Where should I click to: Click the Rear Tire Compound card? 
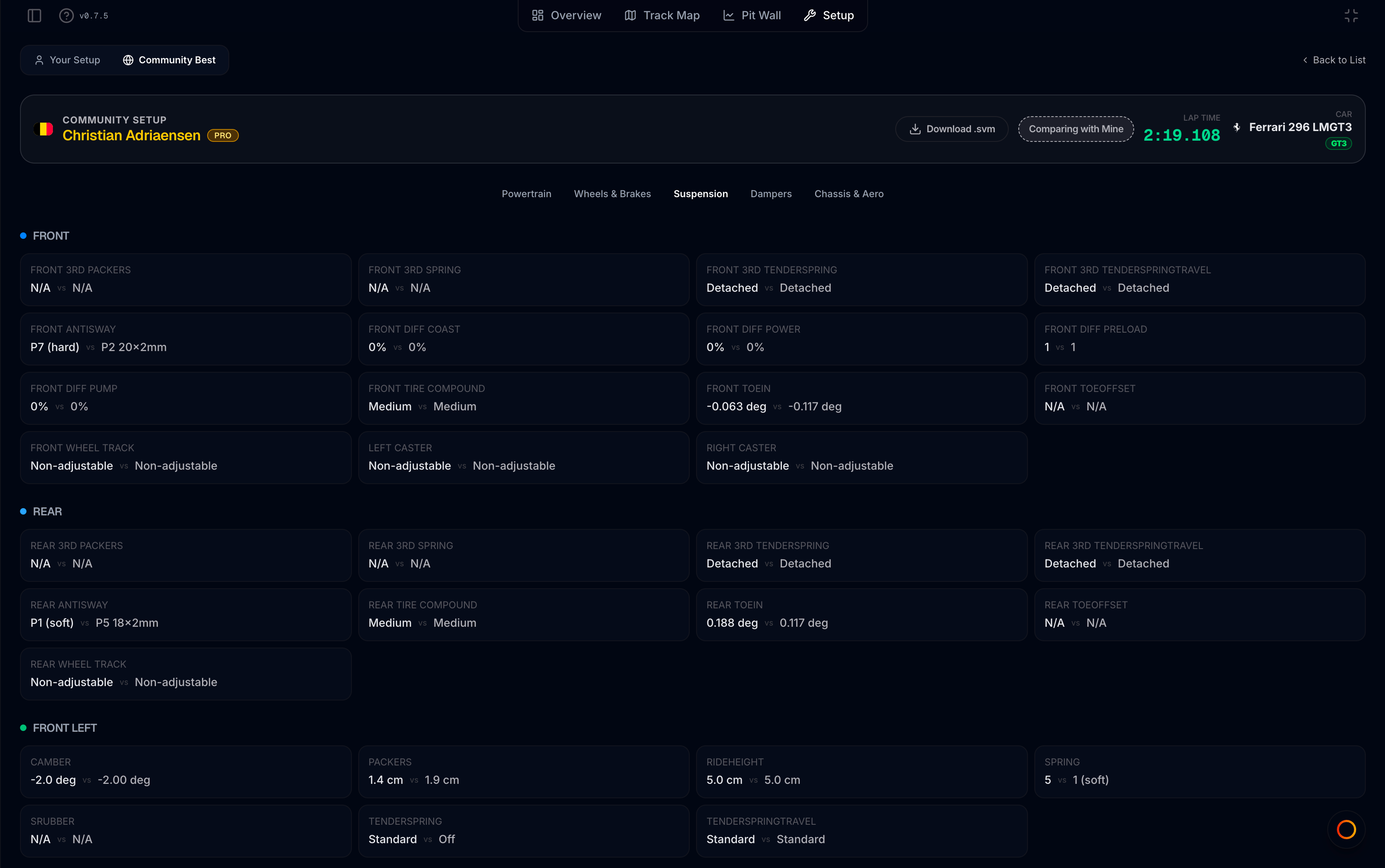click(x=523, y=615)
